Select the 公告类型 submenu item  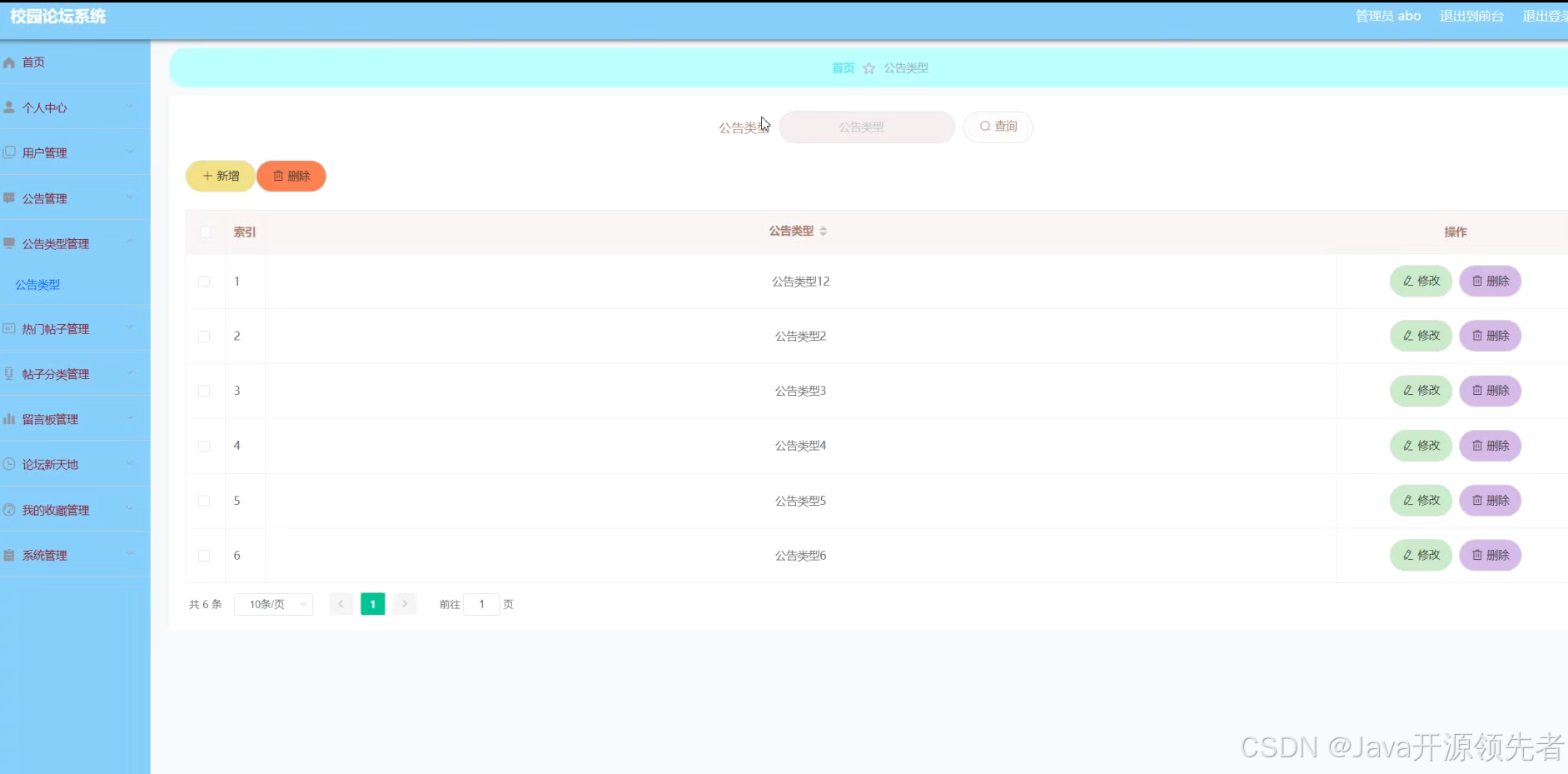click(x=37, y=285)
